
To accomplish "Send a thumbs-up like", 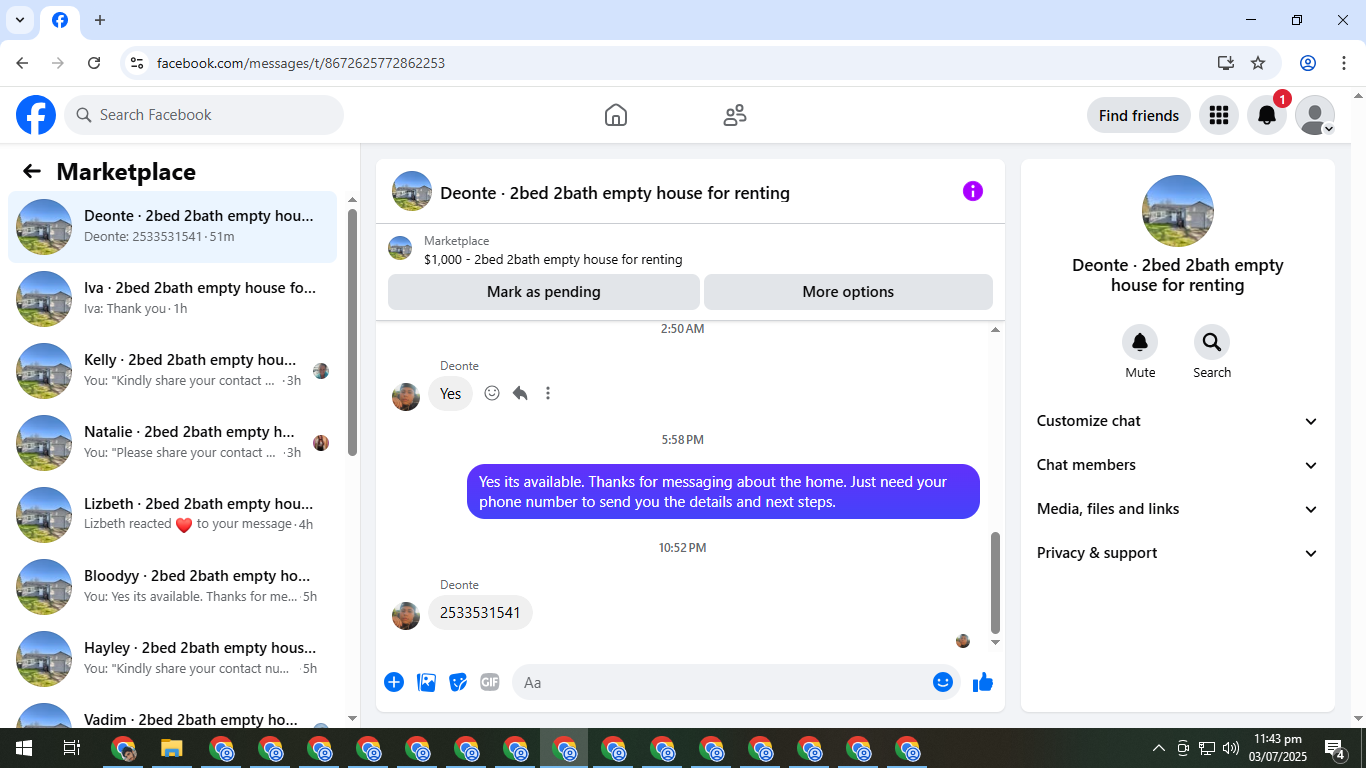I will [983, 682].
